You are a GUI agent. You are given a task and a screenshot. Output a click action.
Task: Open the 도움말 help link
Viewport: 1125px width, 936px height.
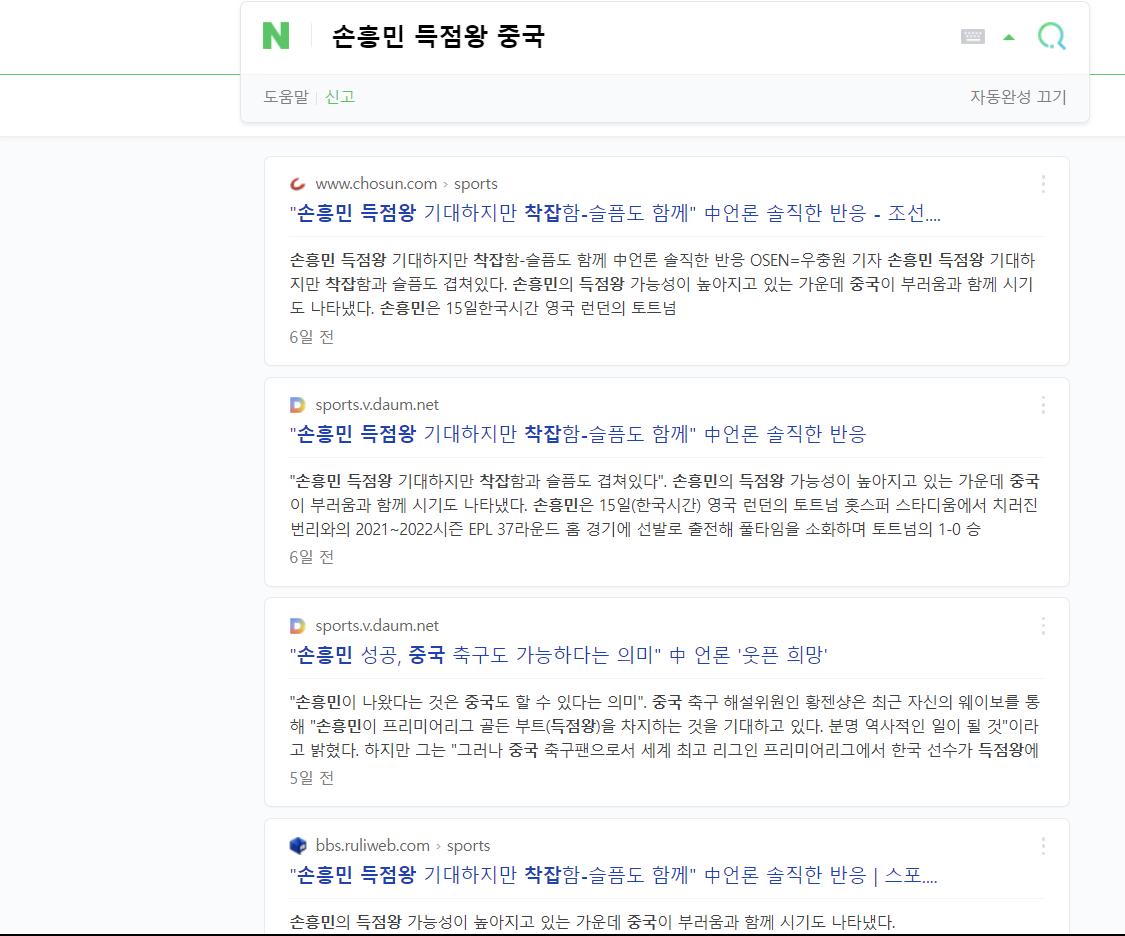tap(286, 97)
